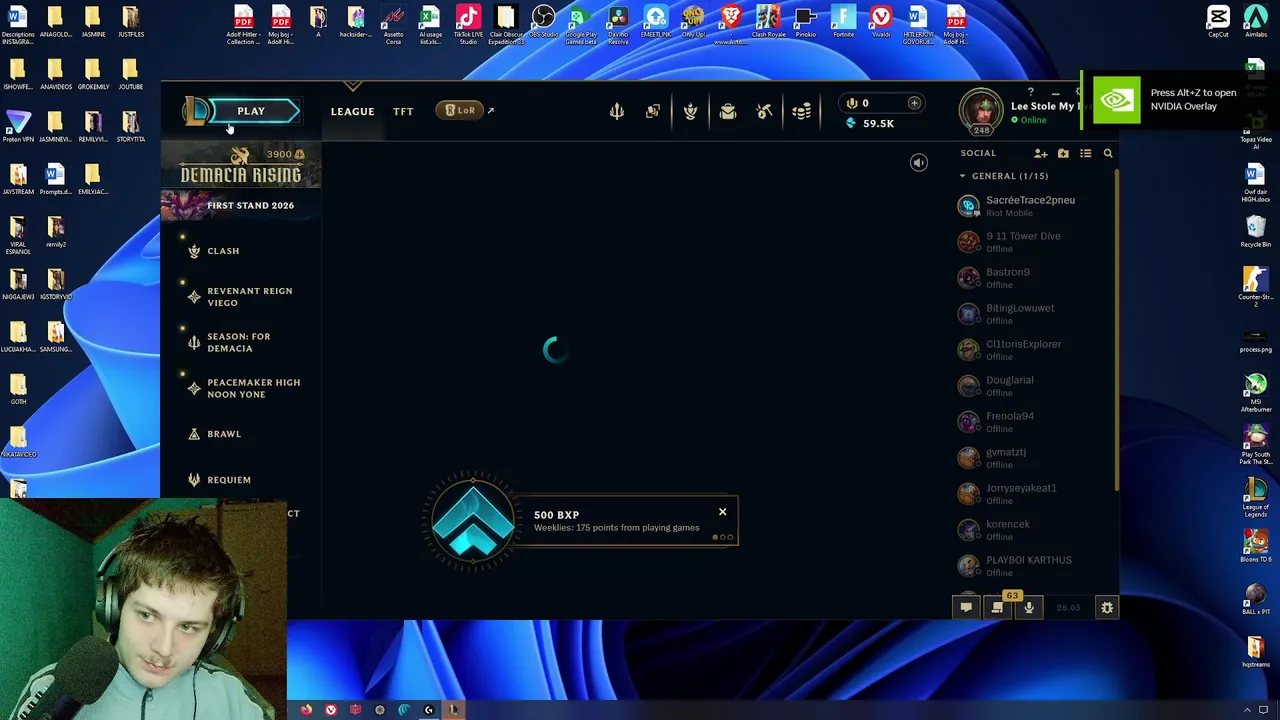Open the Collection trident icon

(617, 112)
